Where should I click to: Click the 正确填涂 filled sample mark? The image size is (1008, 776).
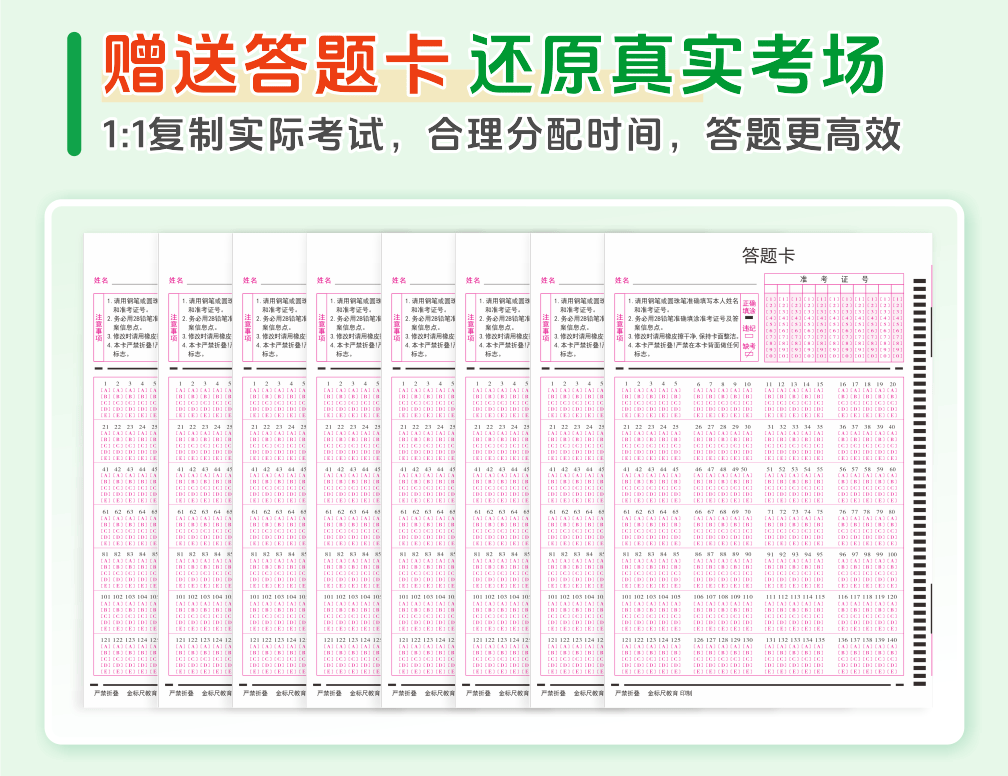pyautogui.click(x=749, y=318)
